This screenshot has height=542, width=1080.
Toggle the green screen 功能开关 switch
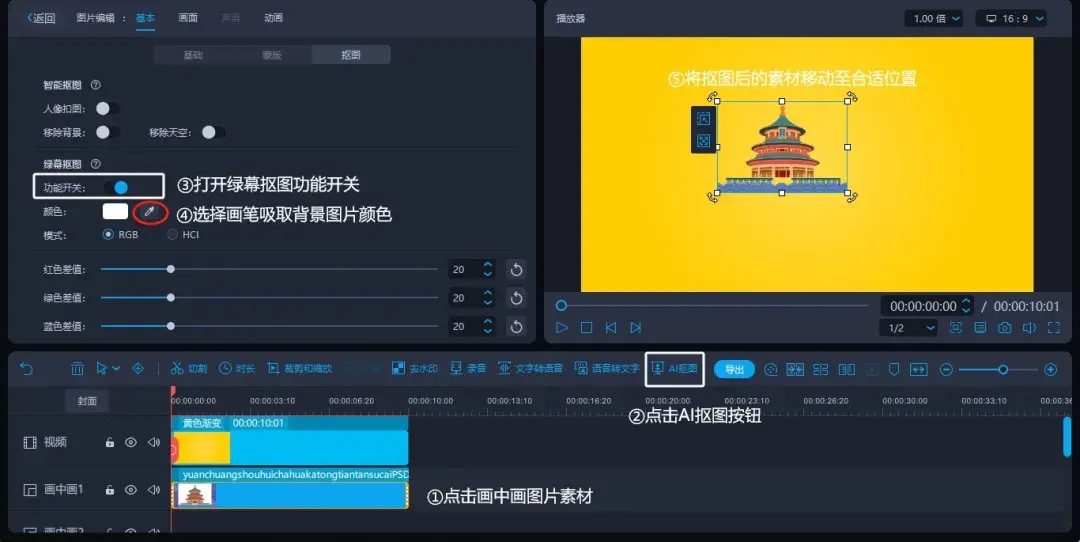click(116, 187)
